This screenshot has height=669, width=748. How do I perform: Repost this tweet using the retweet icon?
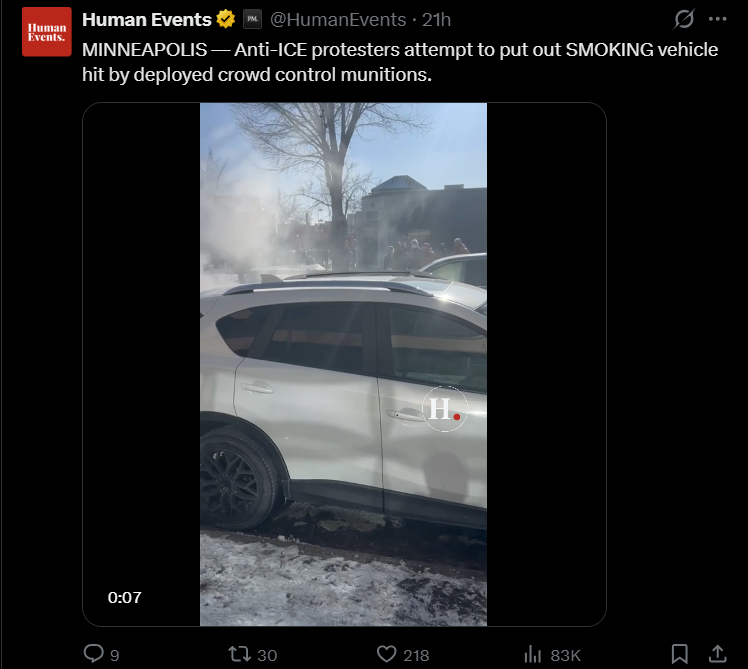[x=239, y=654]
